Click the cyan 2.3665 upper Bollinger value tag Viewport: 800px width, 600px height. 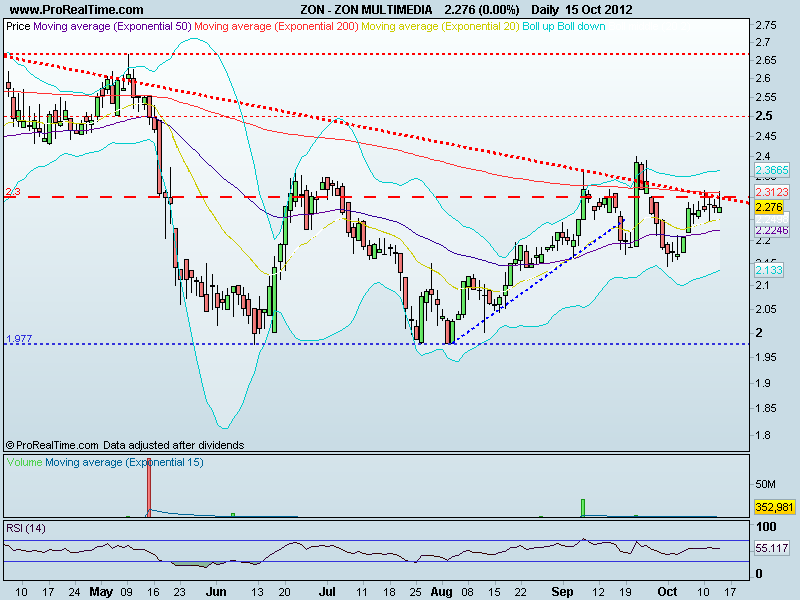coord(772,170)
